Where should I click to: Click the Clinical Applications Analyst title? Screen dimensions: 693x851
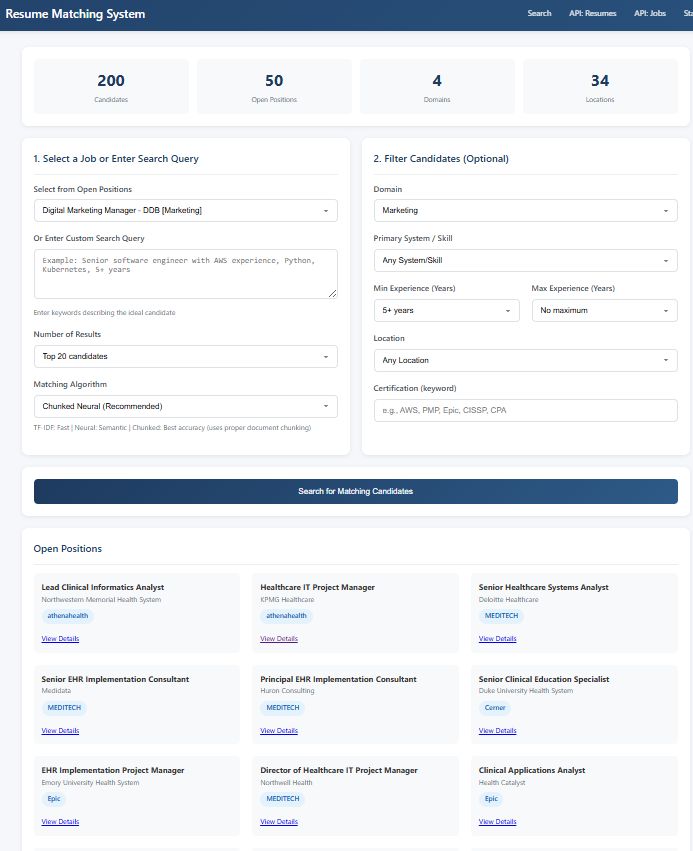point(532,771)
